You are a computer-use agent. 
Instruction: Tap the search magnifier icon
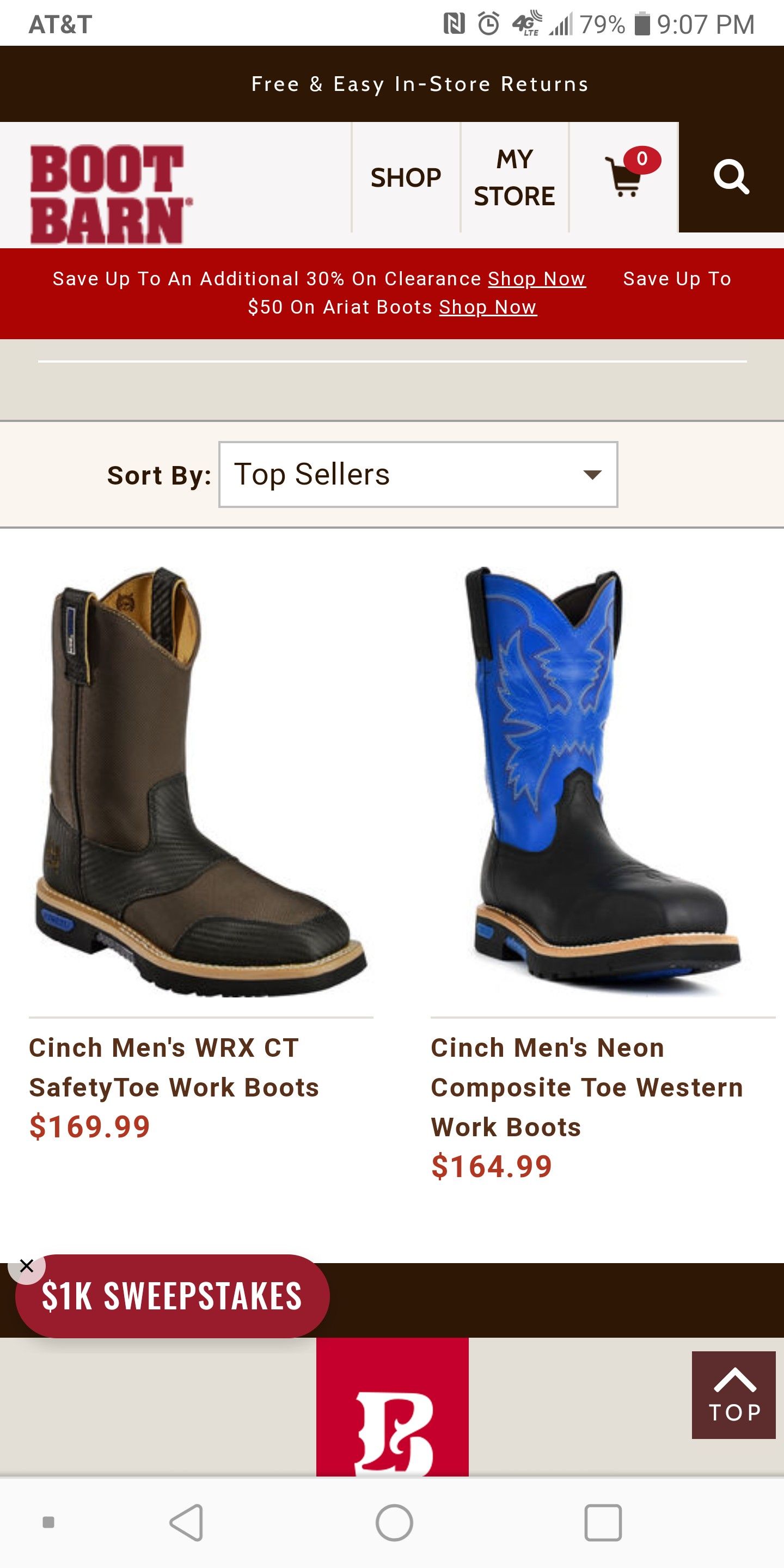731,177
